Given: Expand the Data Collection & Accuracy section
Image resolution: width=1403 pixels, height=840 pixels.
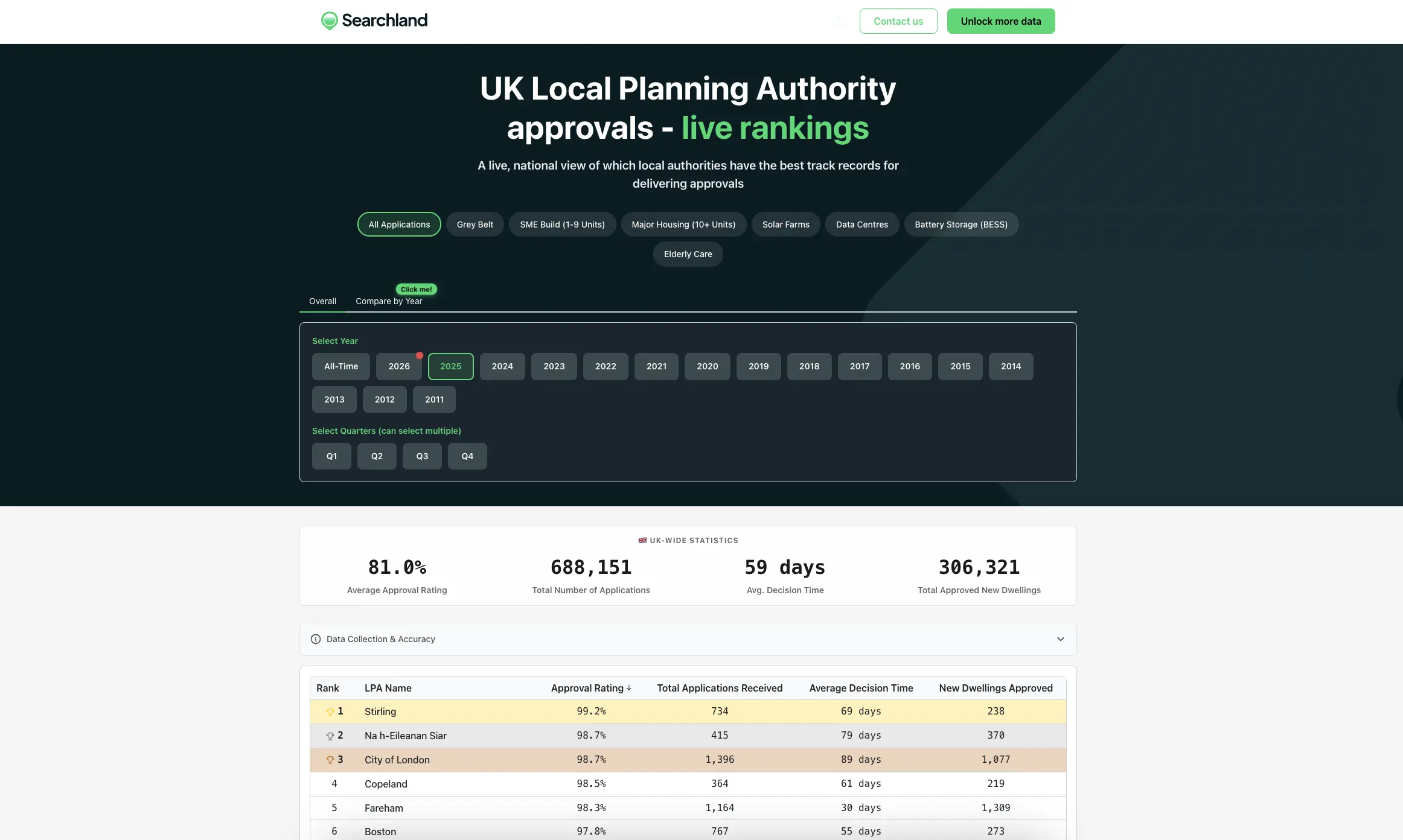Looking at the screenshot, I should click(x=1060, y=639).
